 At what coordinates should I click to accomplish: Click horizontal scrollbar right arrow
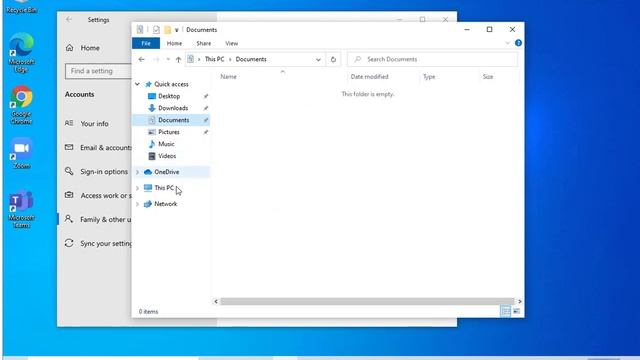pyautogui.click(x=520, y=302)
